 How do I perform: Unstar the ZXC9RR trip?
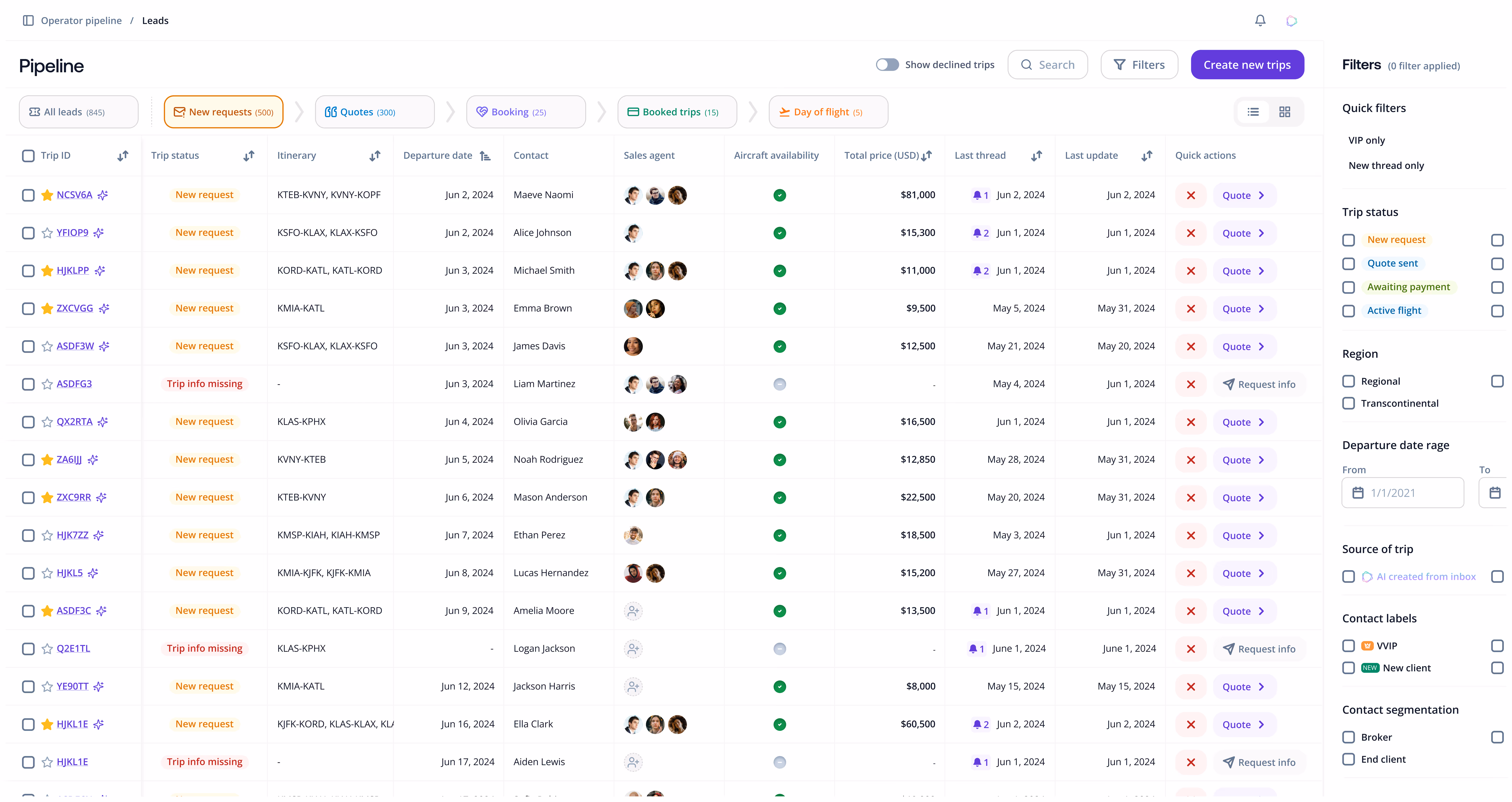(x=47, y=498)
